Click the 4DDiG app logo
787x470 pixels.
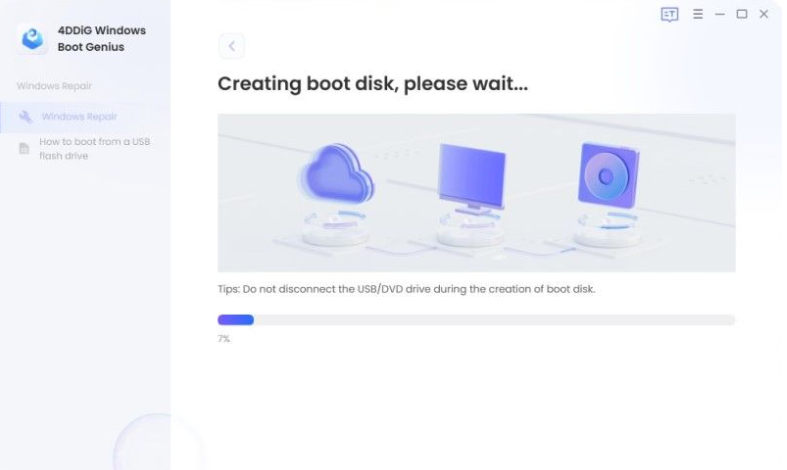32,38
